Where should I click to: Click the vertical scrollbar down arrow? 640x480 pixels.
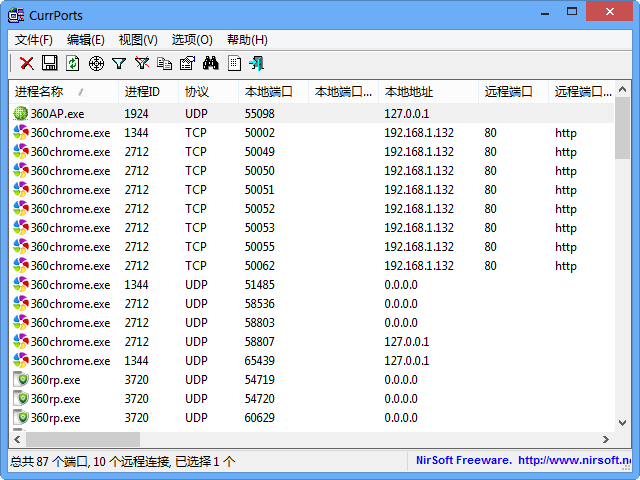[622, 423]
